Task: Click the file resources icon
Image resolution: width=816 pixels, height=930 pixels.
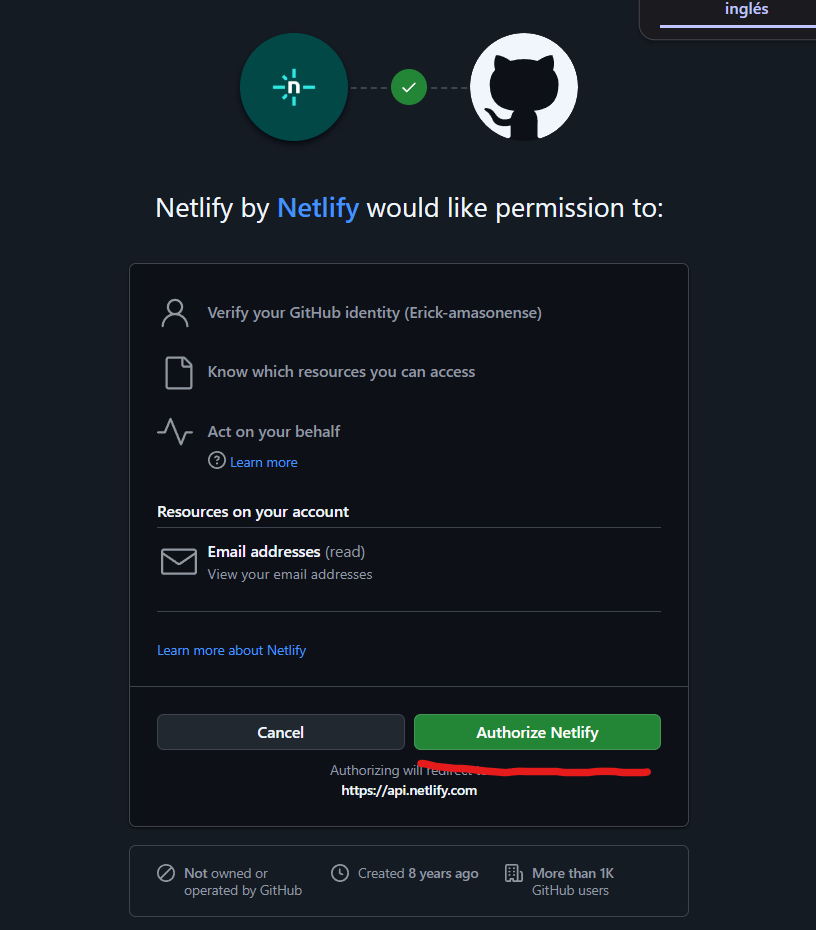Action: [178, 372]
